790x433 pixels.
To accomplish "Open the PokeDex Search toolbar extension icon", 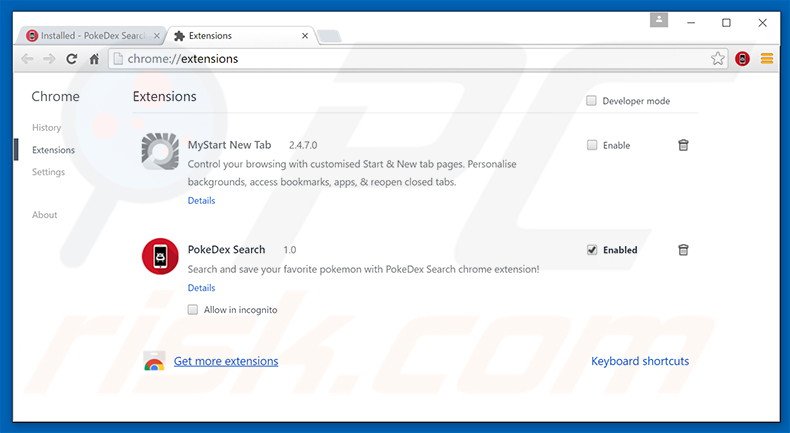I will [742, 59].
